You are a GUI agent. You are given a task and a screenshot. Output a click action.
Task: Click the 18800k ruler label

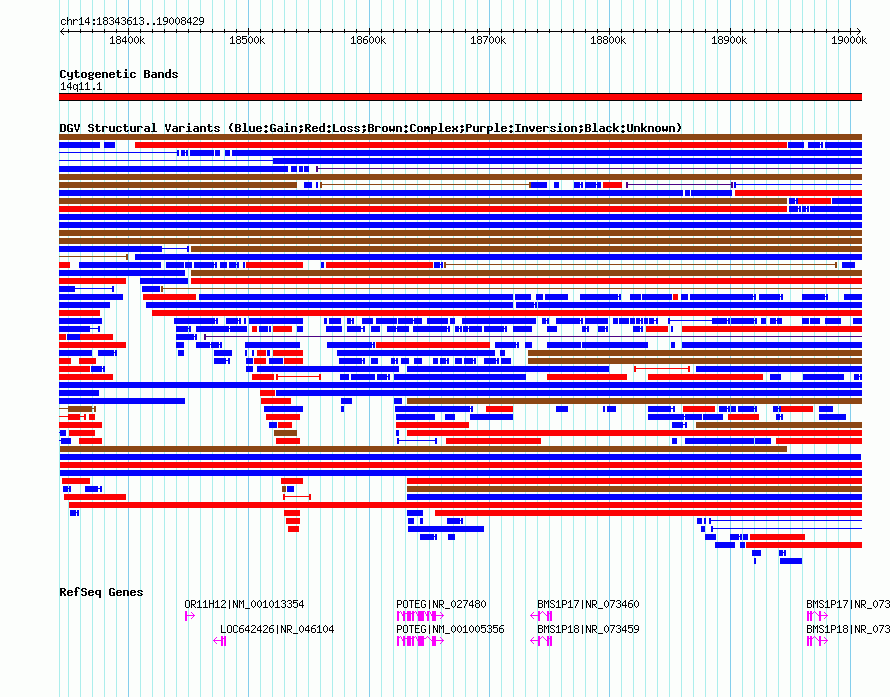[608, 40]
